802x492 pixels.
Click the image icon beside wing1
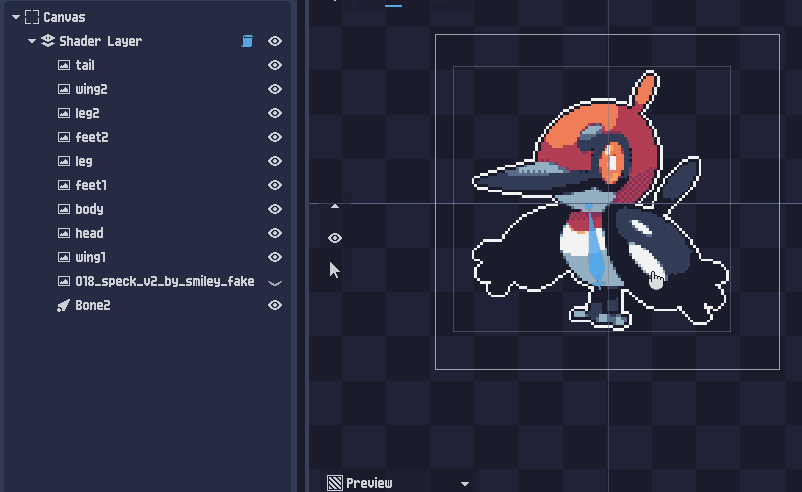click(x=63, y=257)
